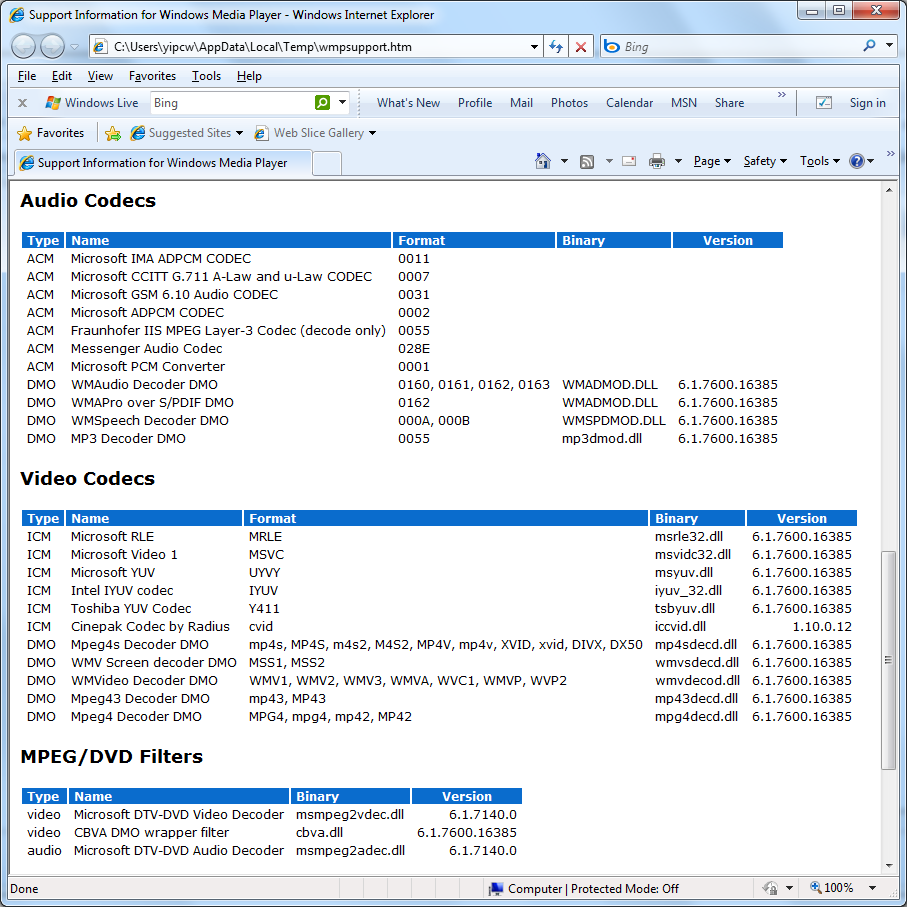The image size is (907, 907).
Task: Open the Tools command bar menu
Action: (819, 161)
